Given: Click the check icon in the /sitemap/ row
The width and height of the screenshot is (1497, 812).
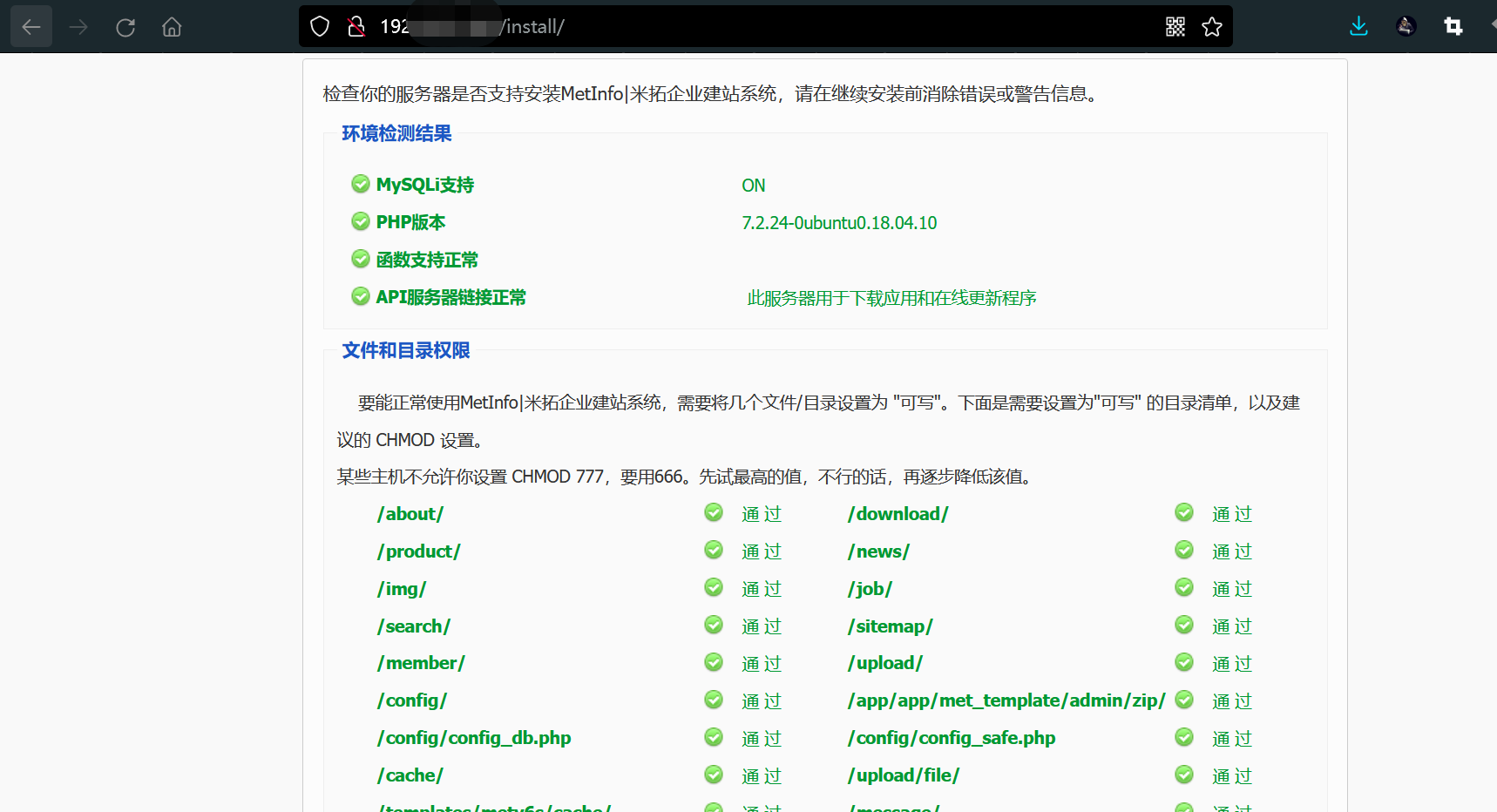Looking at the screenshot, I should pyautogui.click(x=1184, y=625).
